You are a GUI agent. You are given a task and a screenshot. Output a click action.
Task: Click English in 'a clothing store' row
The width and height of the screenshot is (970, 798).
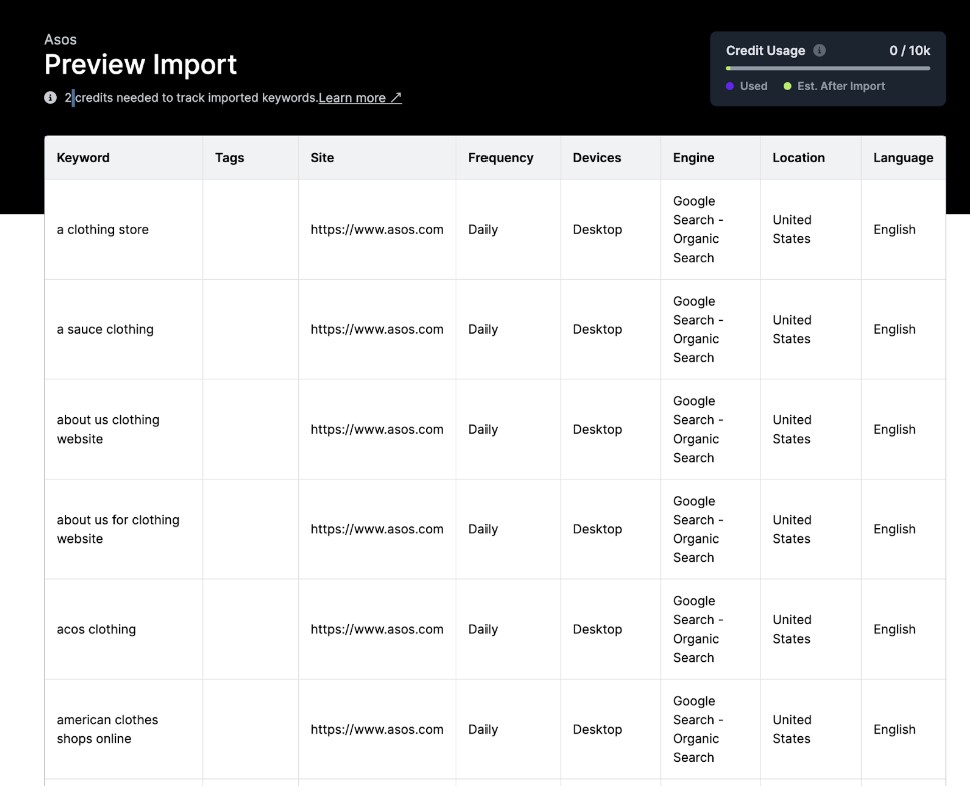pyautogui.click(x=894, y=229)
